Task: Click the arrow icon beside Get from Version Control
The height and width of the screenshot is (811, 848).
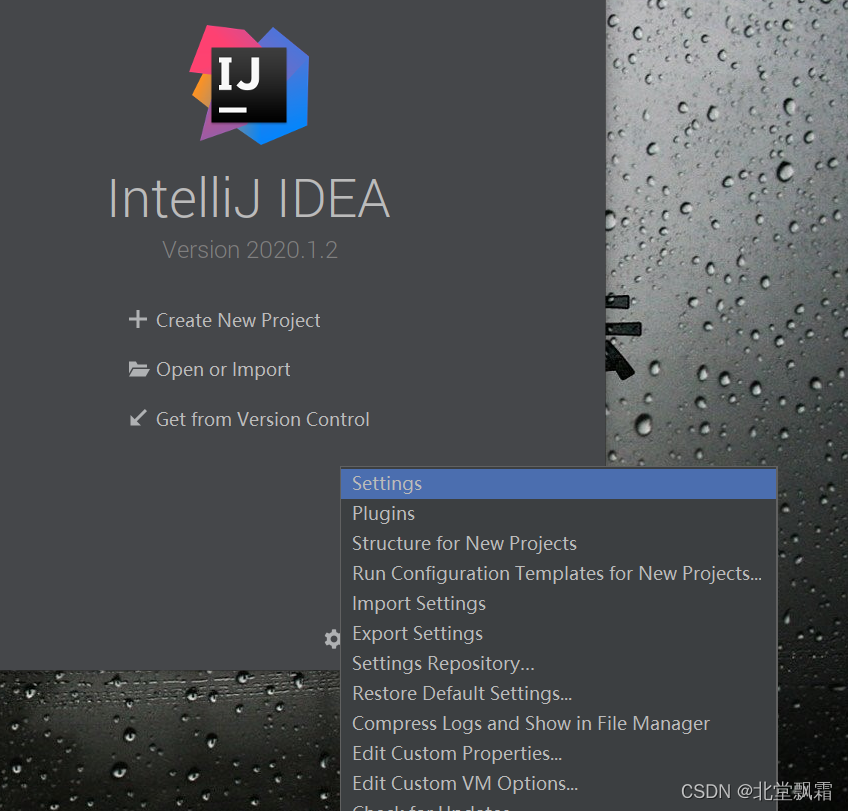Action: [138, 418]
